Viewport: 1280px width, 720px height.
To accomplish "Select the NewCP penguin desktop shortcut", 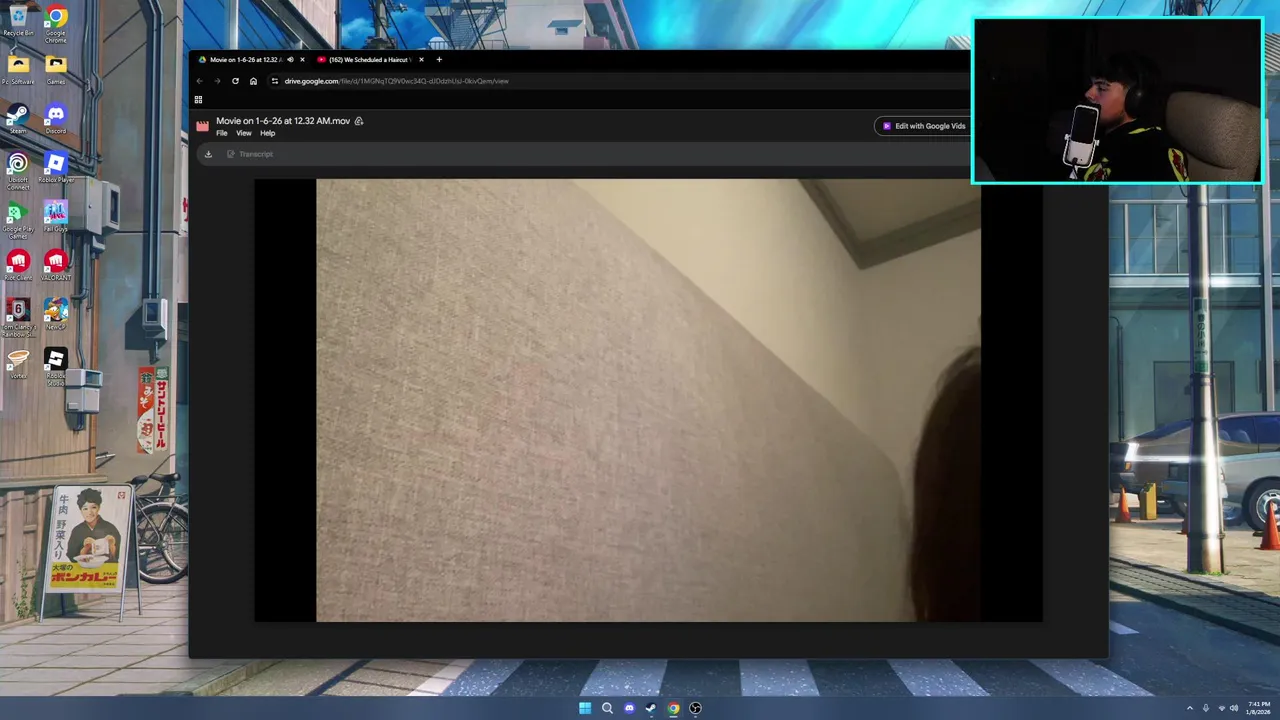I will coord(56,314).
